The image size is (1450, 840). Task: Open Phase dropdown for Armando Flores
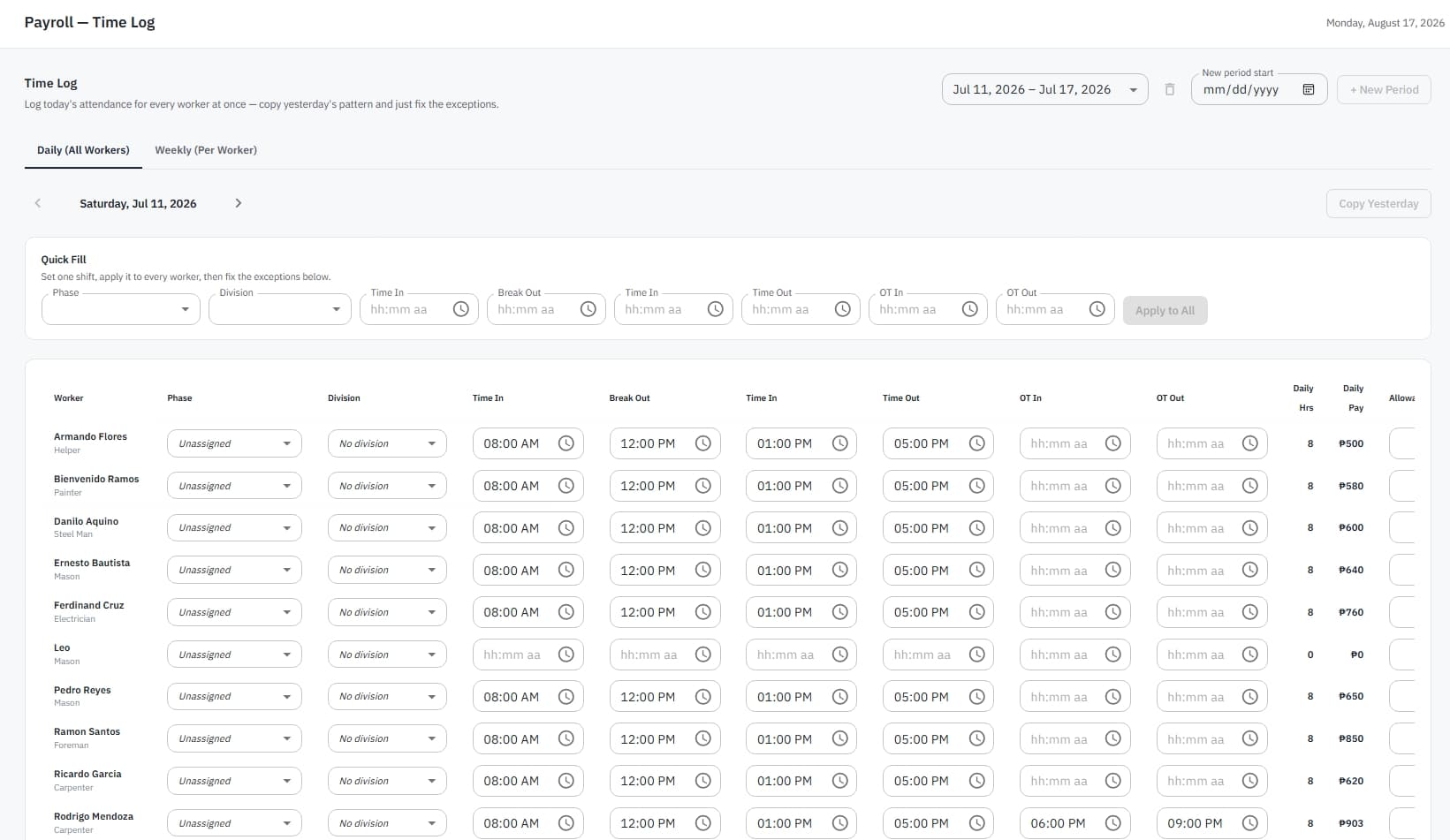click(234, 443)
